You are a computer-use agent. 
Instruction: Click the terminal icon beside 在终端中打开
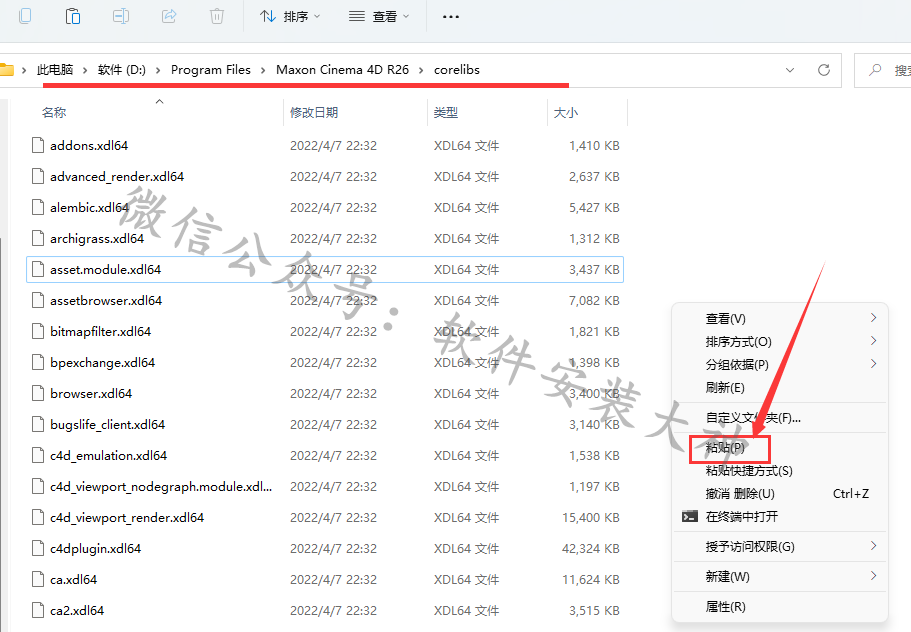tap(689, 517)
